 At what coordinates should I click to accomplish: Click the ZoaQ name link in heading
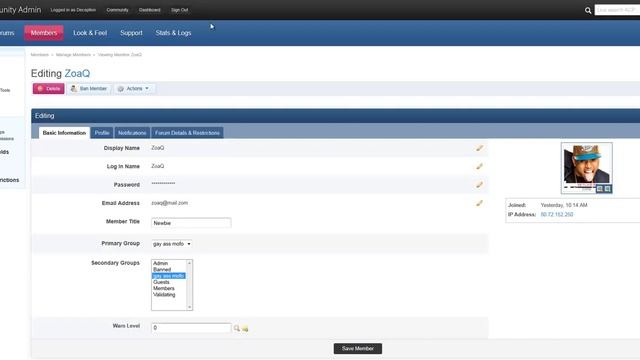point(77,73)
